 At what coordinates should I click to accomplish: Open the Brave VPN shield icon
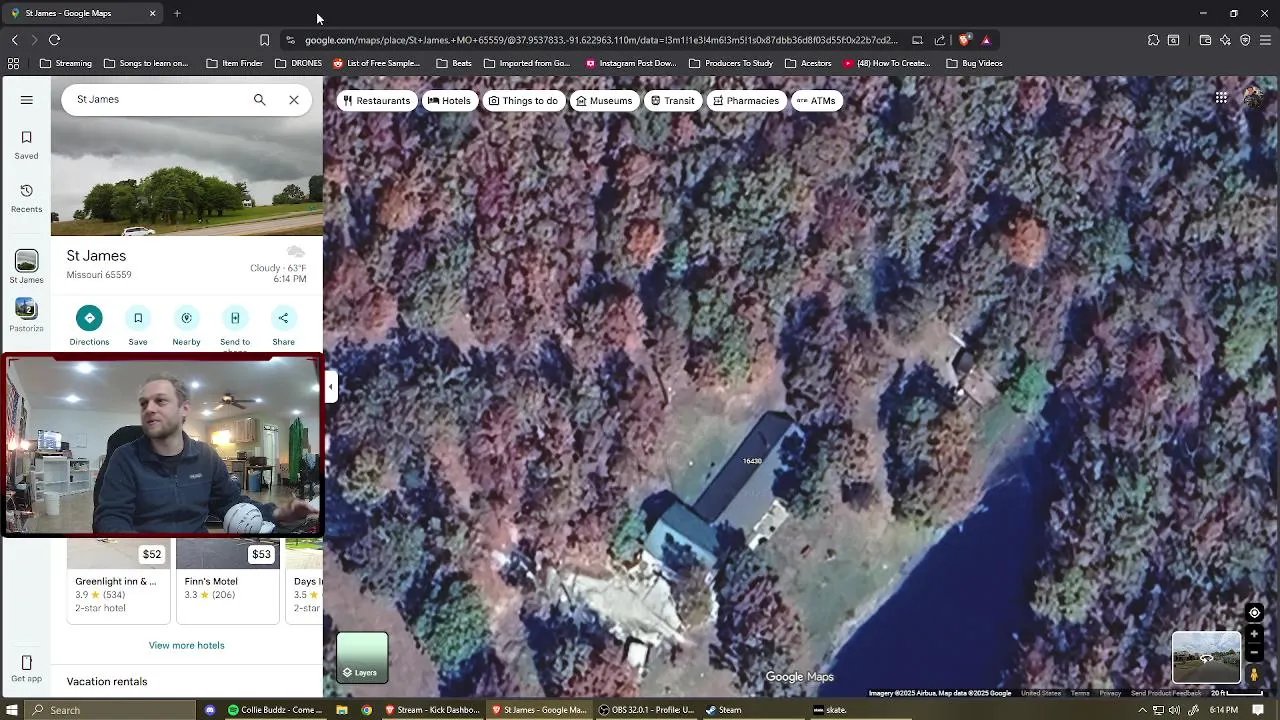1245,40
